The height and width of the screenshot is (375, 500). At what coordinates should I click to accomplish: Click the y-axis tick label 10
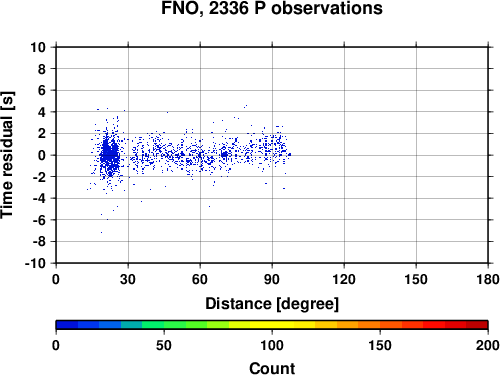coord(38,47)
